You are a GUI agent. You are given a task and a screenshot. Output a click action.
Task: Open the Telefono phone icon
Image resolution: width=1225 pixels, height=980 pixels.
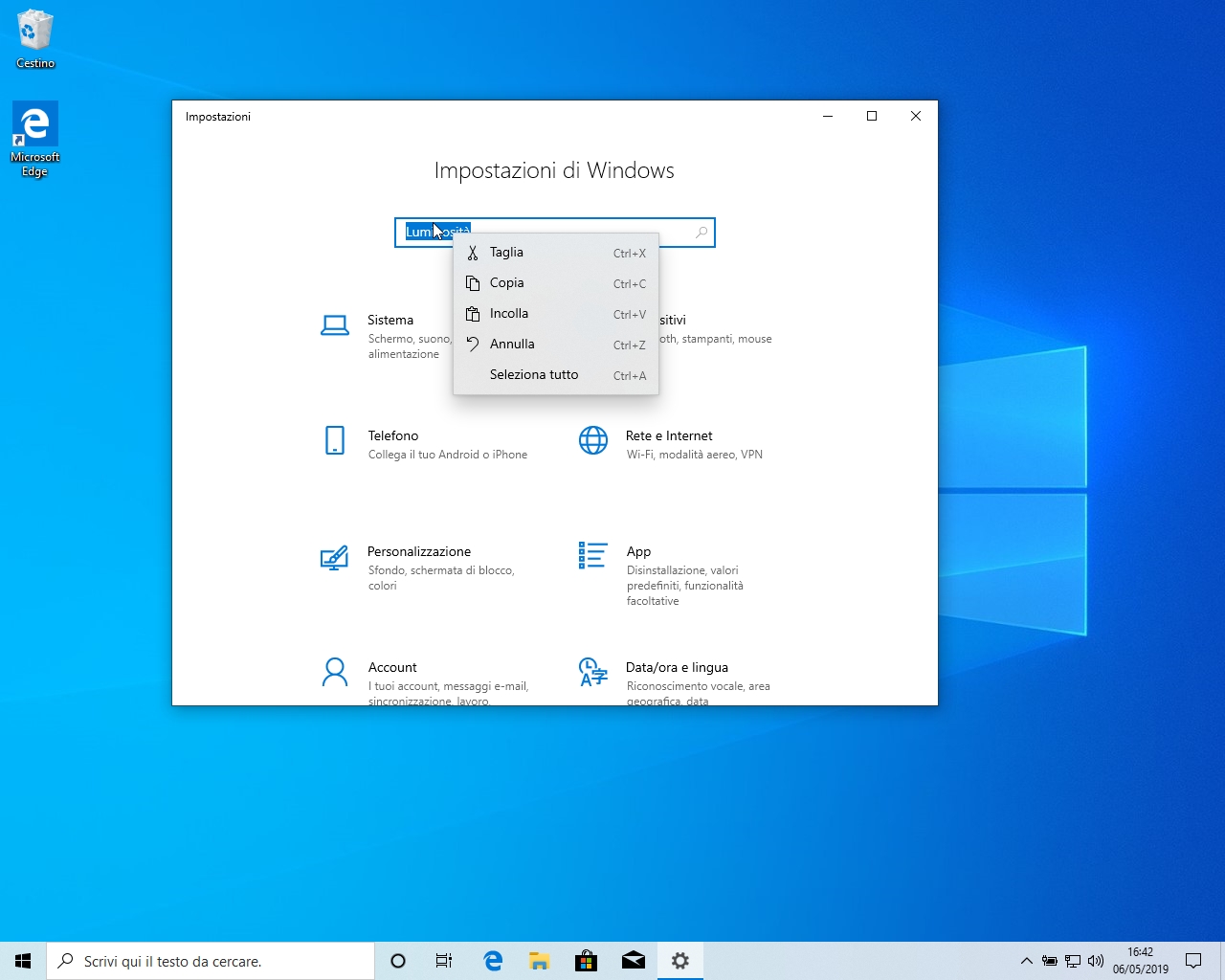pyautogui.click(x=335, y=440)
